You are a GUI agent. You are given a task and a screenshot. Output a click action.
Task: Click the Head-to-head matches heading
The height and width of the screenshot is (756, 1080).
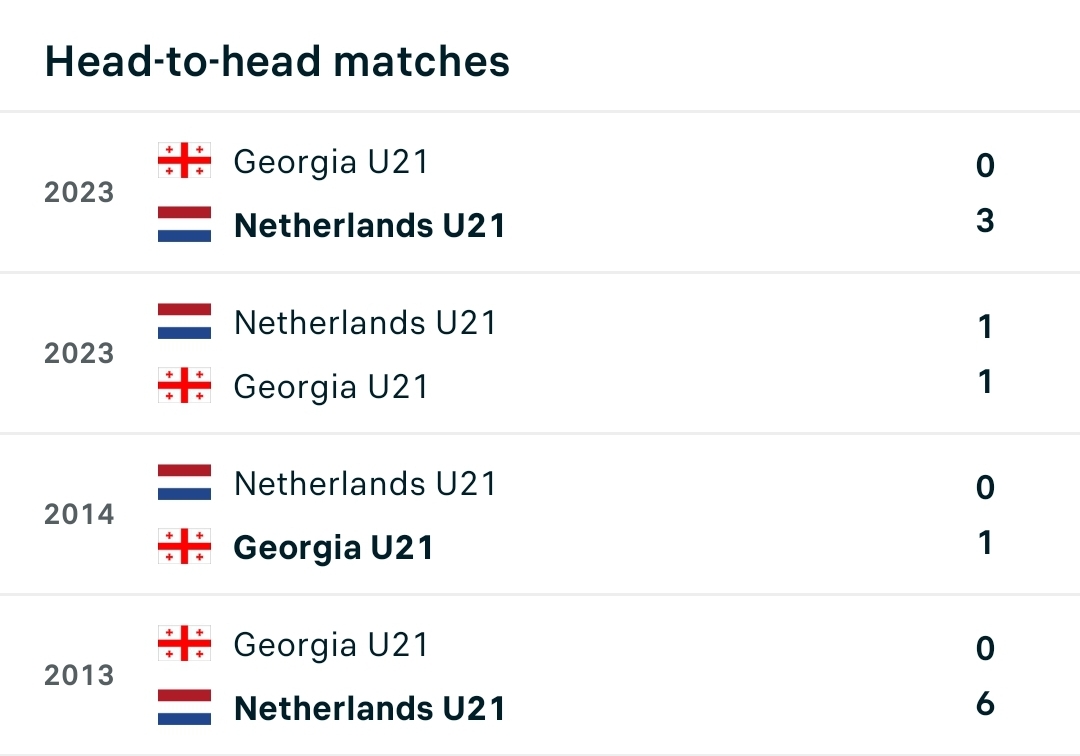(x=277, y=62)
